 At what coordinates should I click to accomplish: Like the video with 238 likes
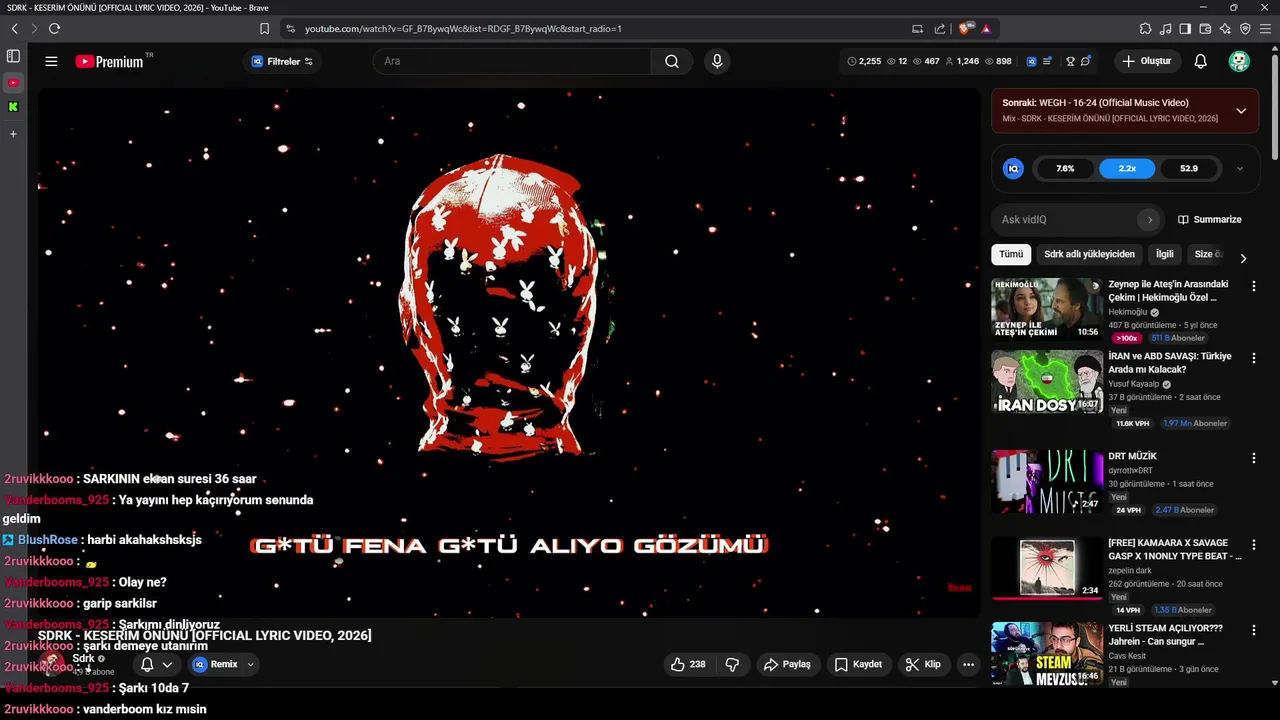click(688, 664)
